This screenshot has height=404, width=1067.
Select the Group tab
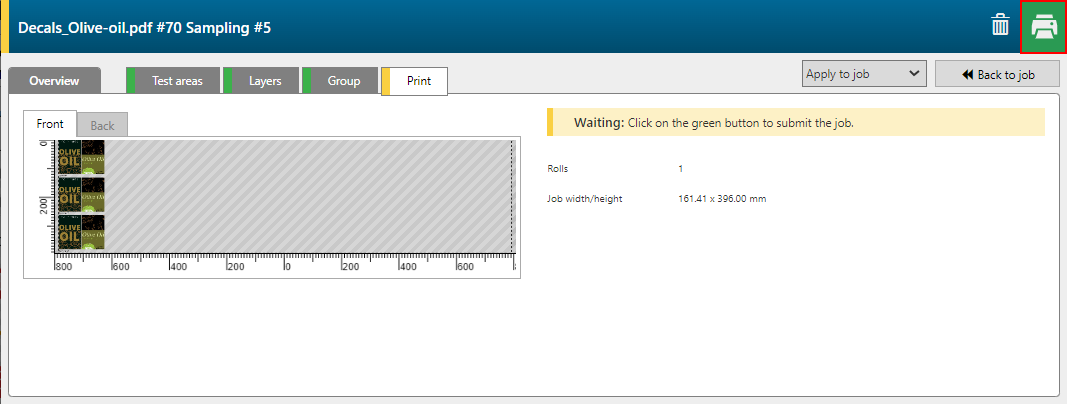(344, 81)
